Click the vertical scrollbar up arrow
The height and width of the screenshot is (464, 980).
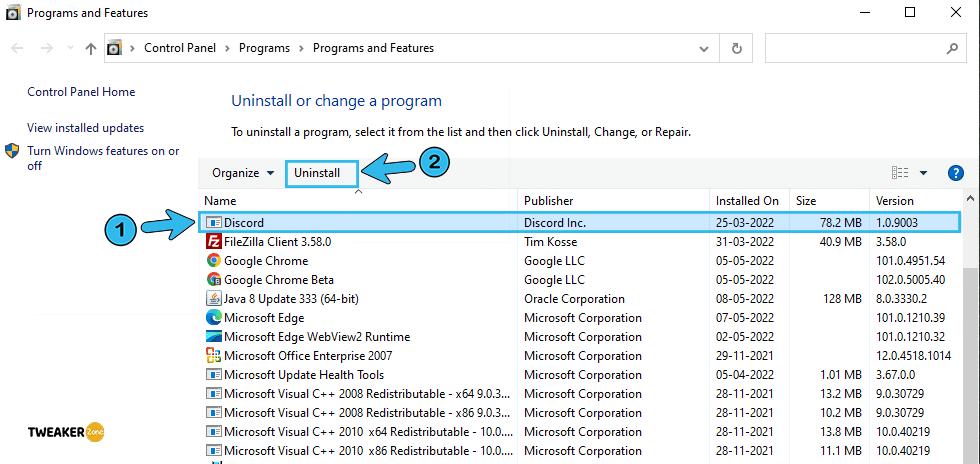coord(969,199)
